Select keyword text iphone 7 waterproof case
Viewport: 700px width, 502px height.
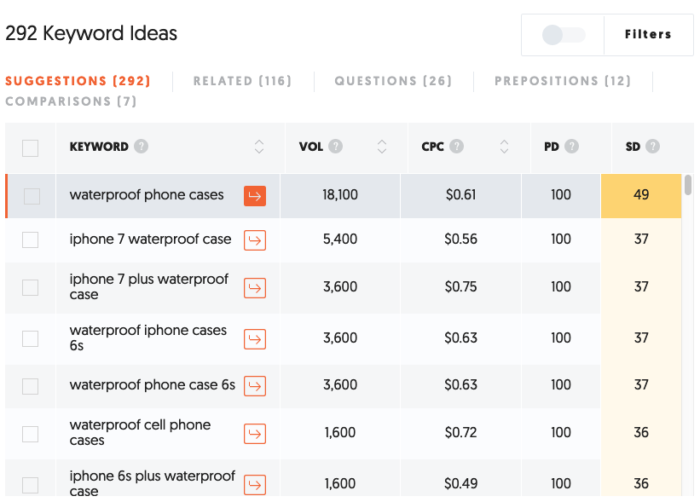(x=150, y=239)
